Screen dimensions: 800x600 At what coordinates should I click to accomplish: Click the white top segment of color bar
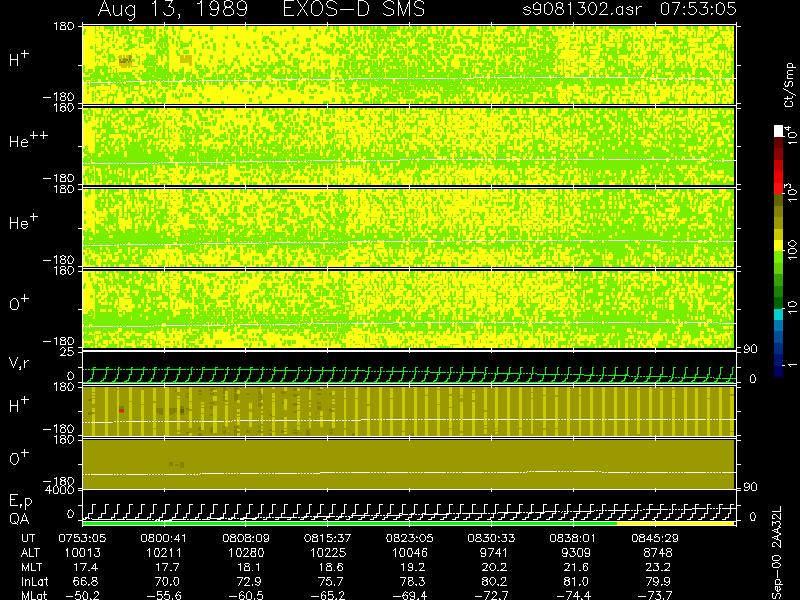point(779,131)
